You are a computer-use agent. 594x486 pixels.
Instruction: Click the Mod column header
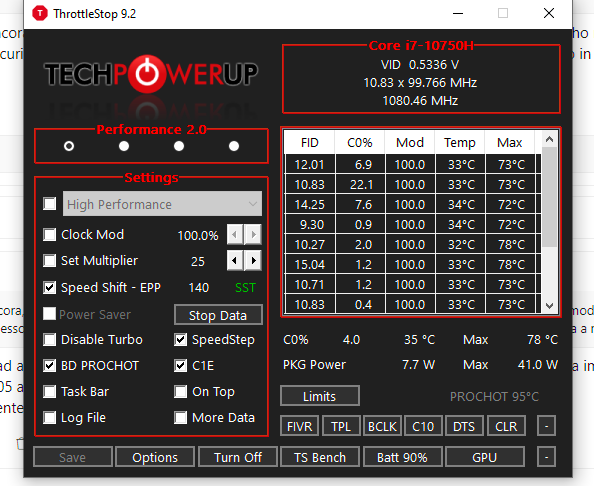(410, 142)
